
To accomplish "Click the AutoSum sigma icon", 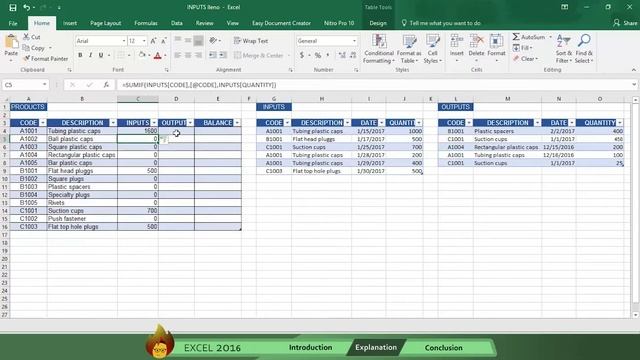I will [x=516, y=37].
